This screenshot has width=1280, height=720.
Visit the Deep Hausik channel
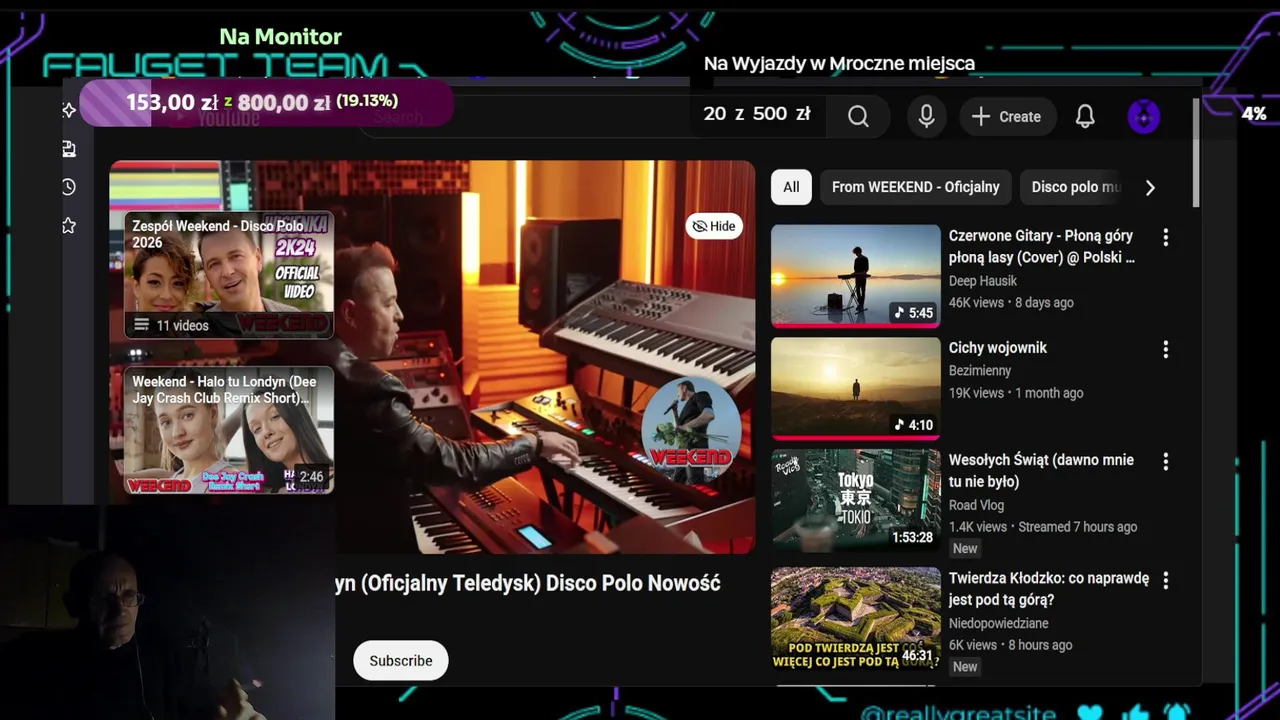[983, 281]
